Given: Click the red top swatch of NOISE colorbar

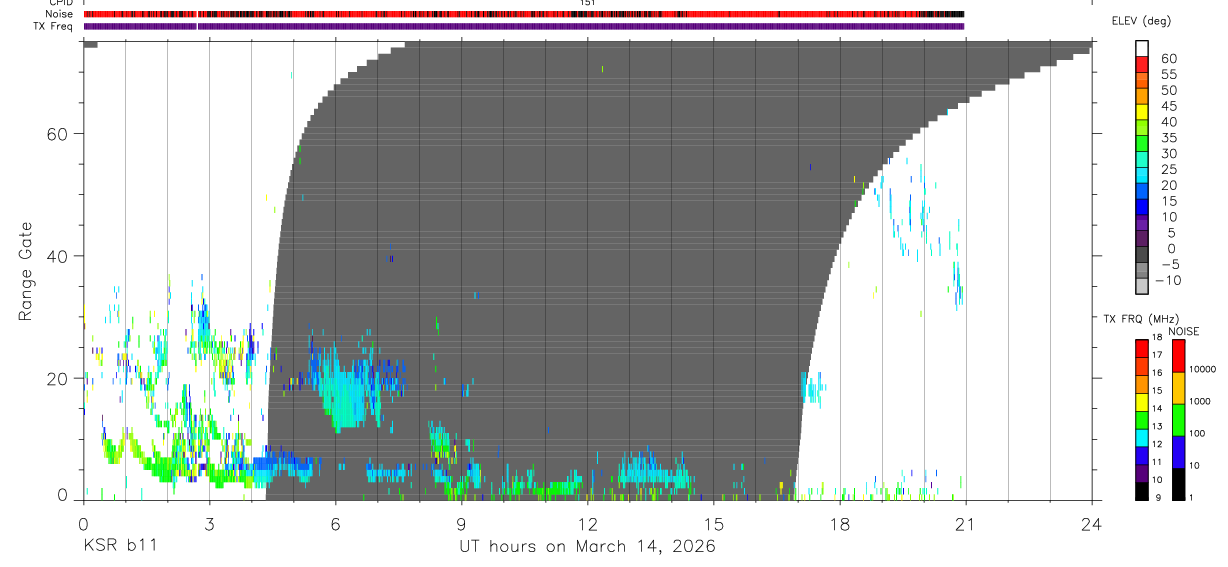Looking at the screenshot, I should tap(1179, 356).
